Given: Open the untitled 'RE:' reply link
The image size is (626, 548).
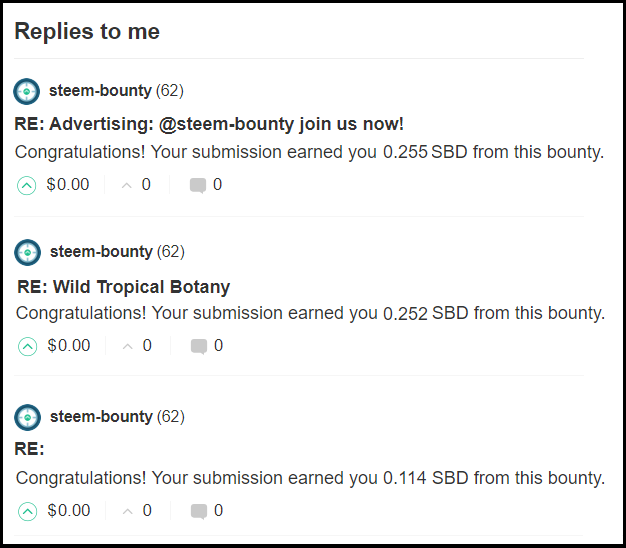Looking at the screenshot, I should coord(30,449).
